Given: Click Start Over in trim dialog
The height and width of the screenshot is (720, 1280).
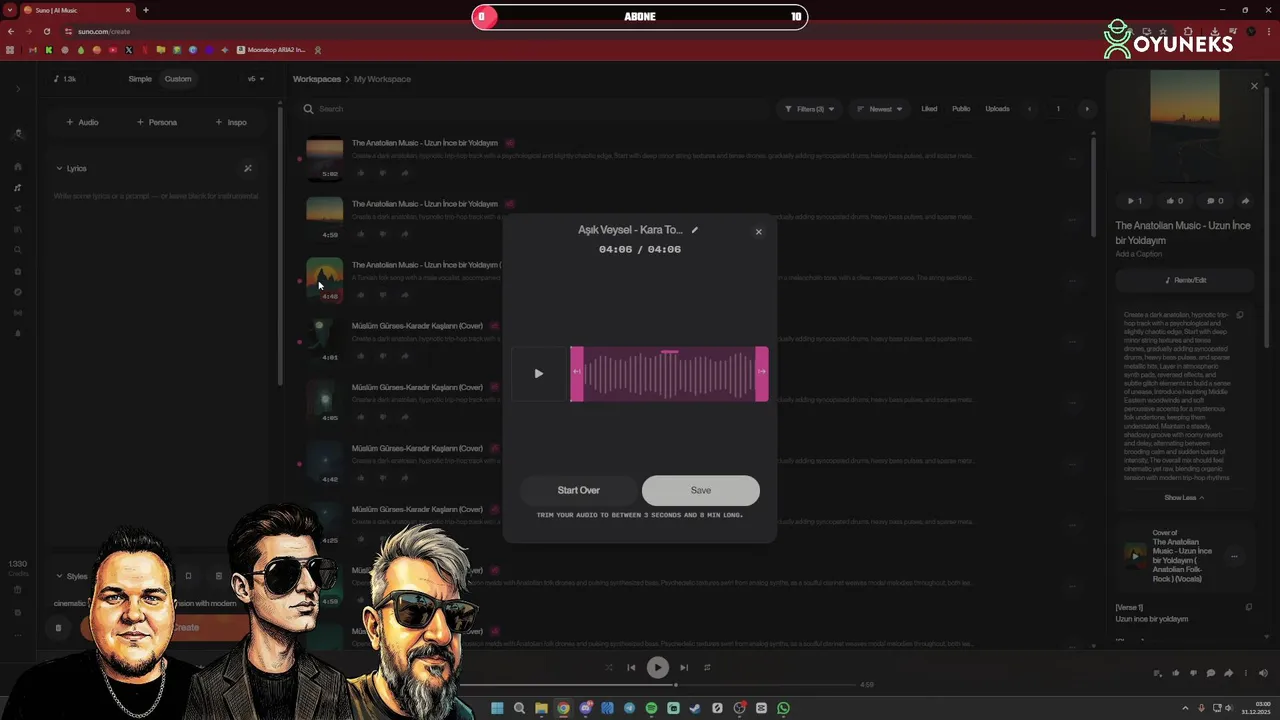Looking at the screenshot, I should (x=579, y=490).
